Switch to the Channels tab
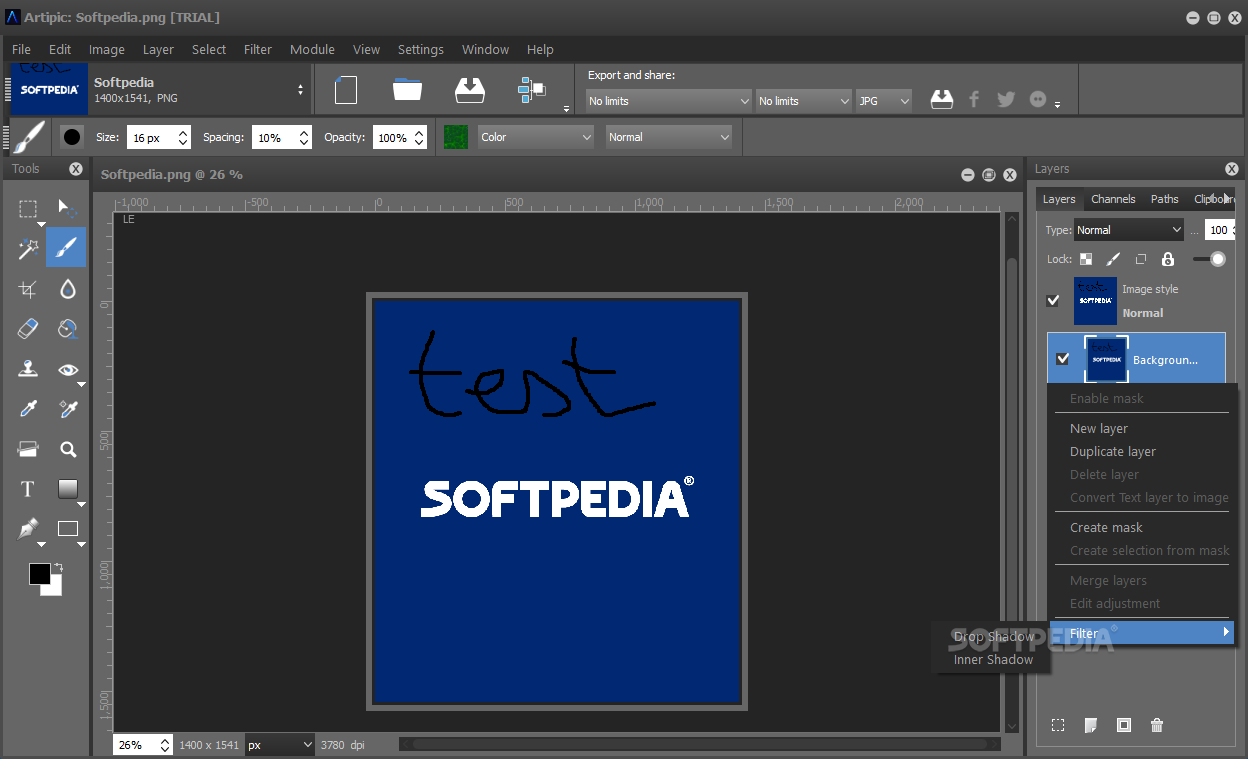This screenshot has height=759, width=1248. coord(1113,199)
